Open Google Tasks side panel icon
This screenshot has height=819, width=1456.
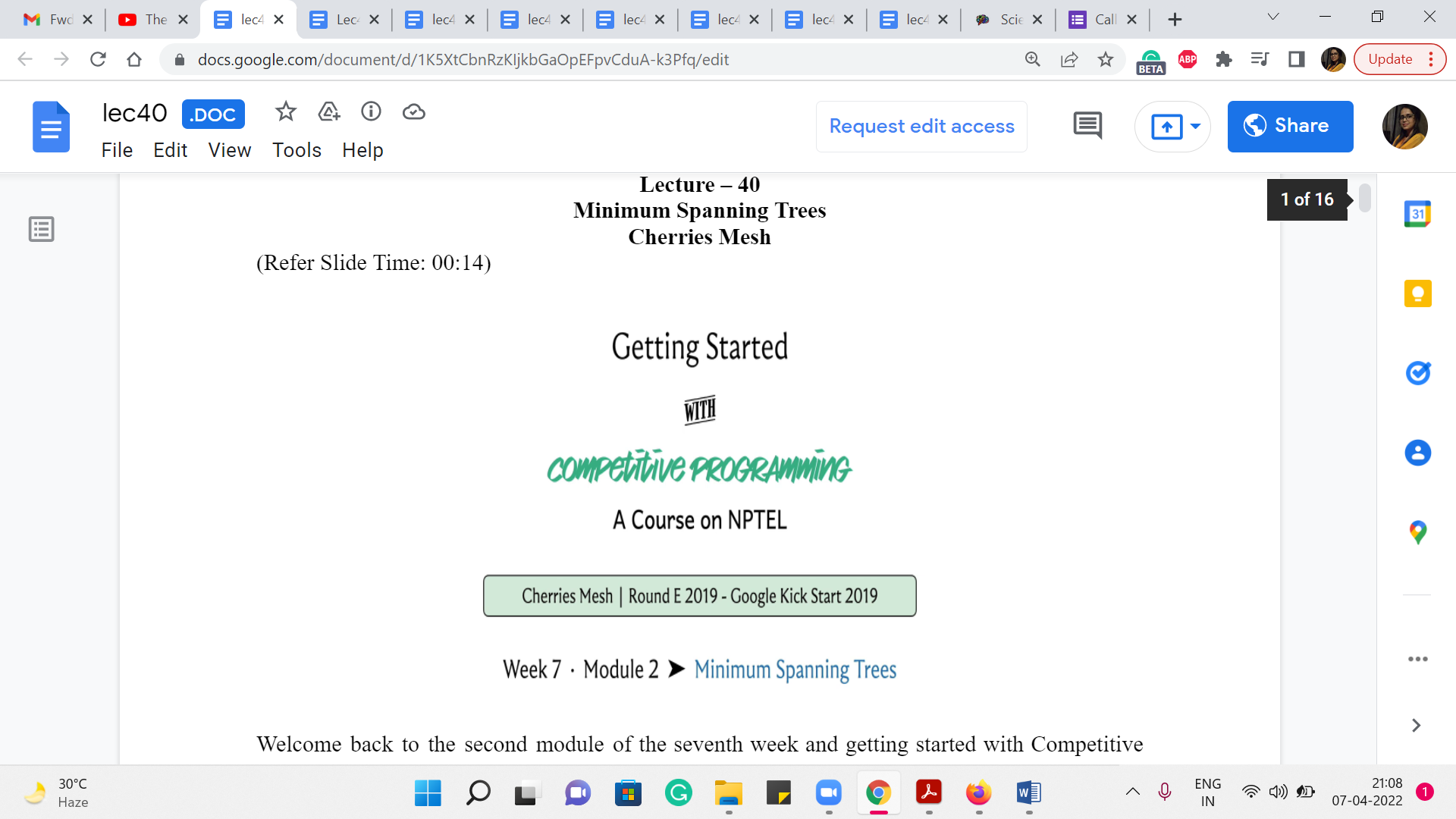pyautogui.click(x=1417, y=373)
